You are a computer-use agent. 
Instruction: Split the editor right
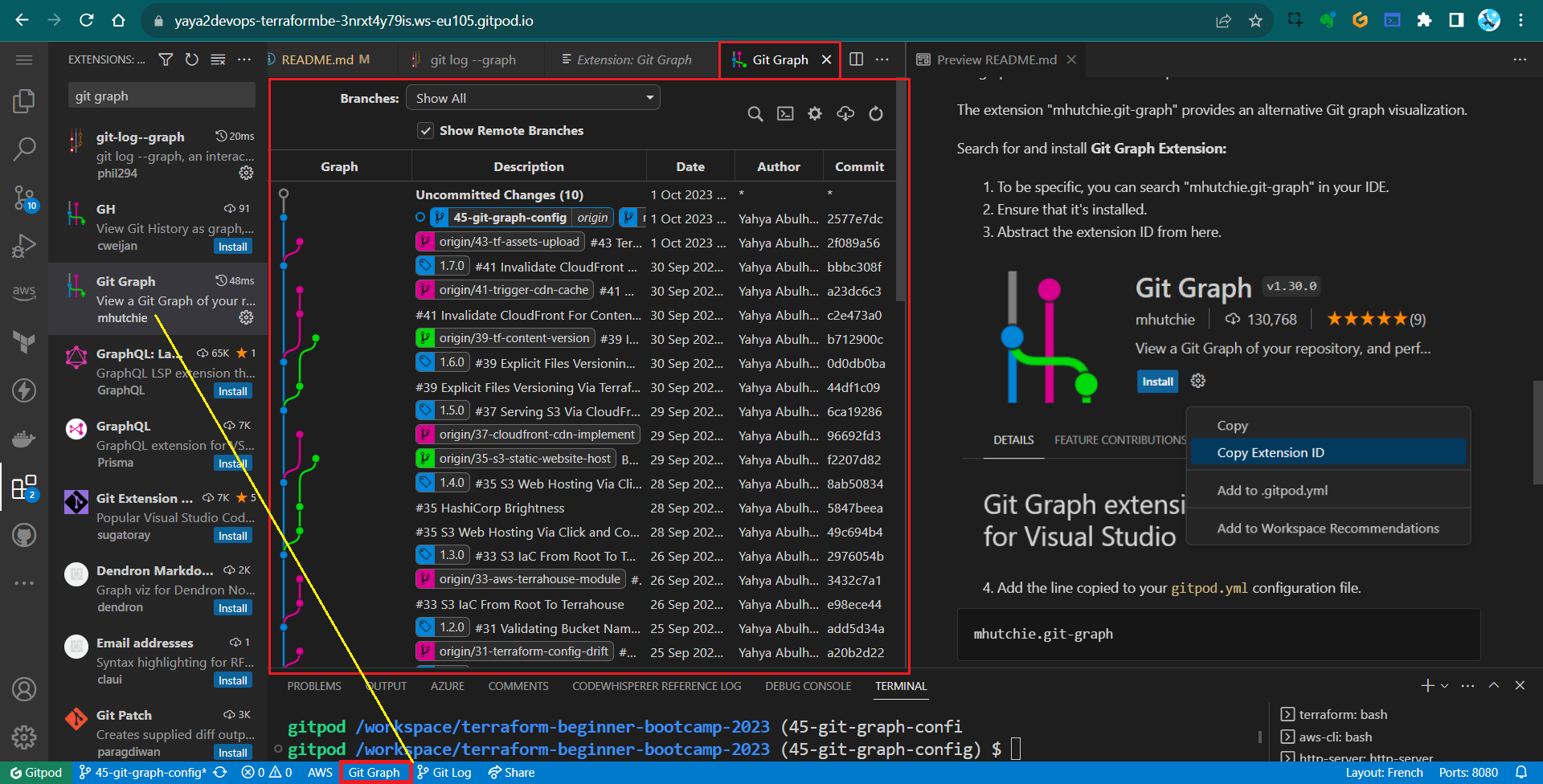click(857, 59)
